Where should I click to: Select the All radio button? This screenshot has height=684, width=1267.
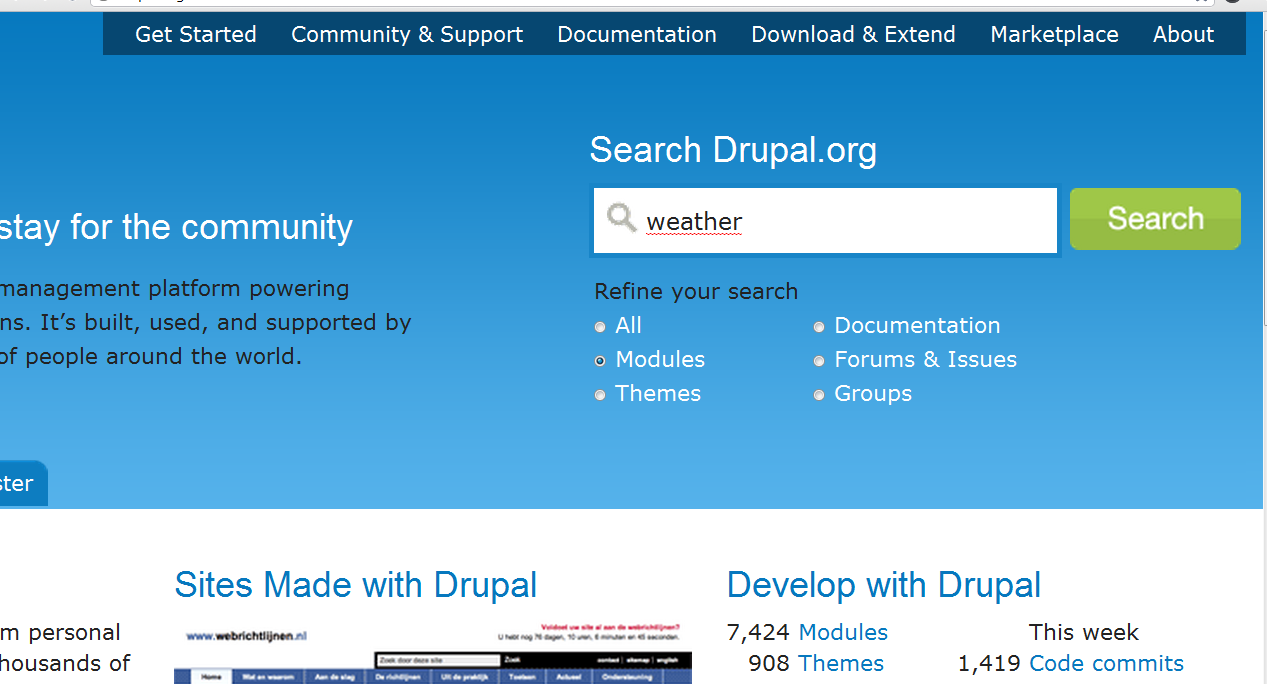coord(600,327)
